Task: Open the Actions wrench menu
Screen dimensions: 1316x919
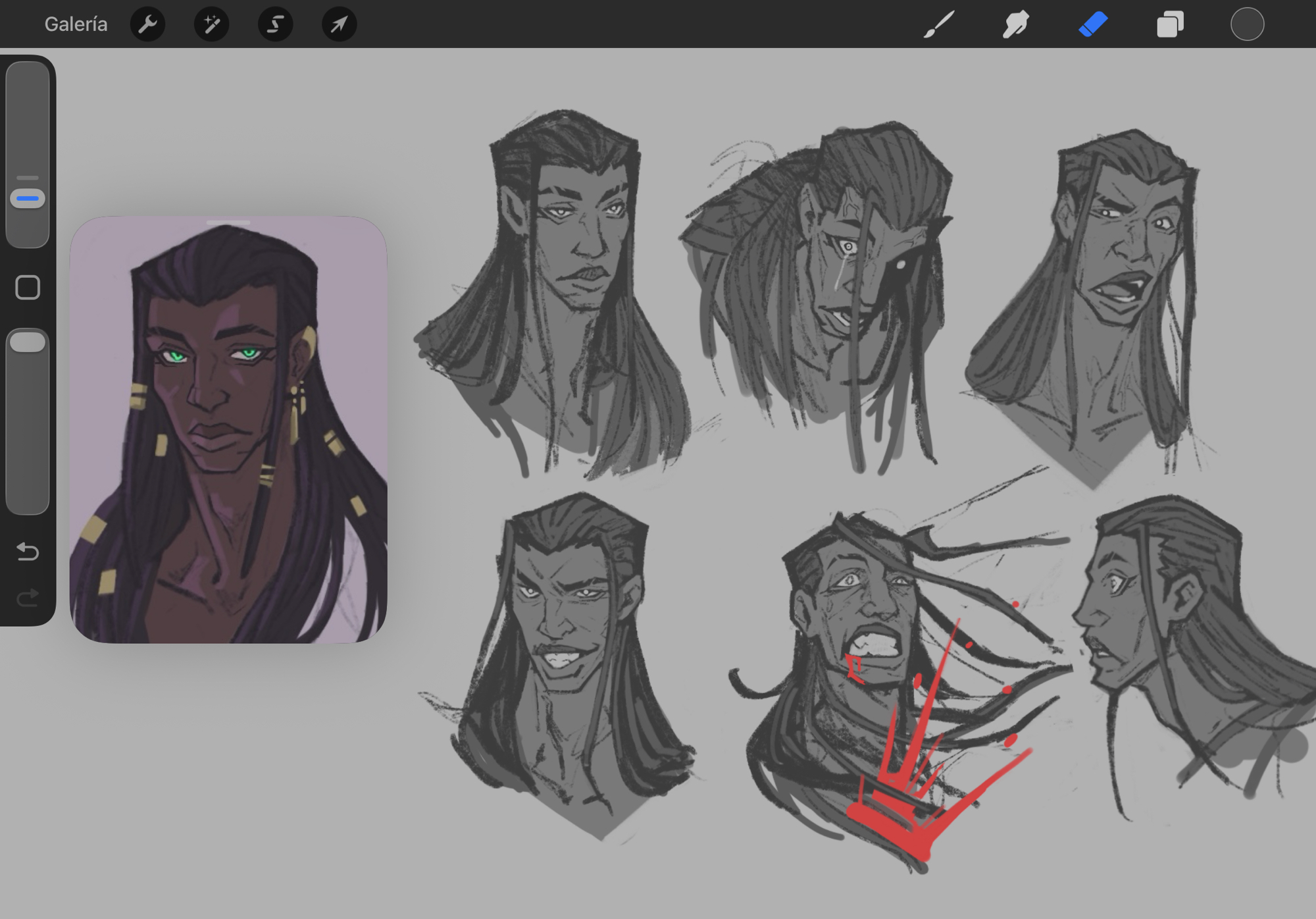Action: [147, 24]
